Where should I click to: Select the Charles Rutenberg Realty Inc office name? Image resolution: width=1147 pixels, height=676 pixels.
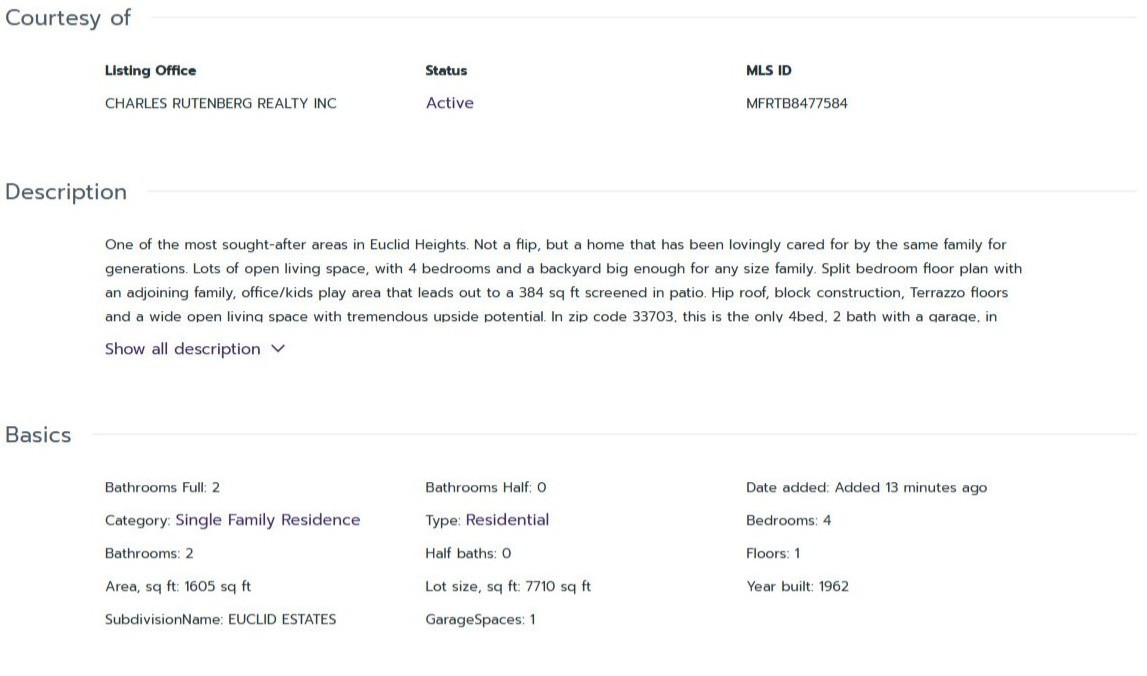pyautogui.click(x=220, y=103)
